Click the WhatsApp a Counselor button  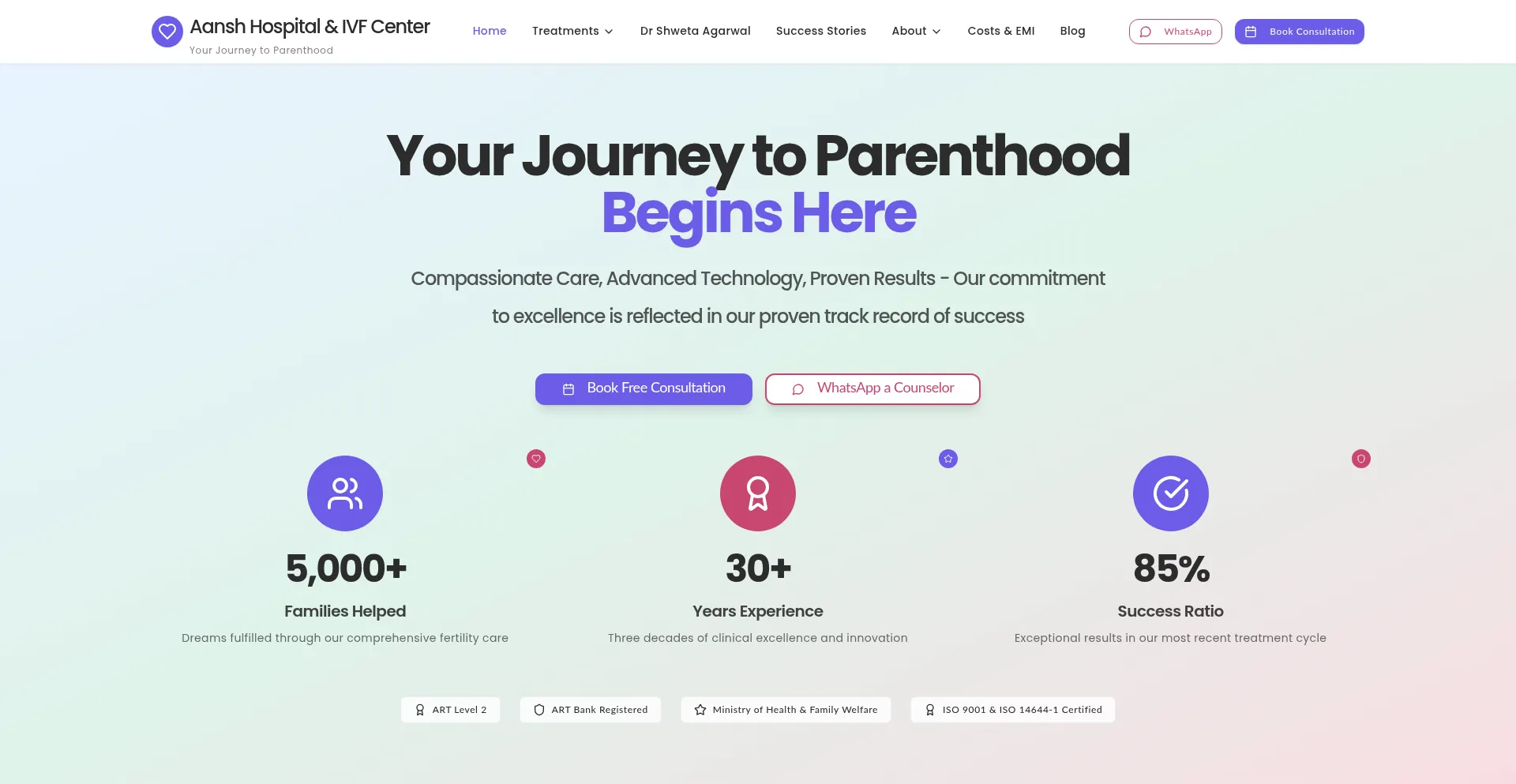click(872, 388)
